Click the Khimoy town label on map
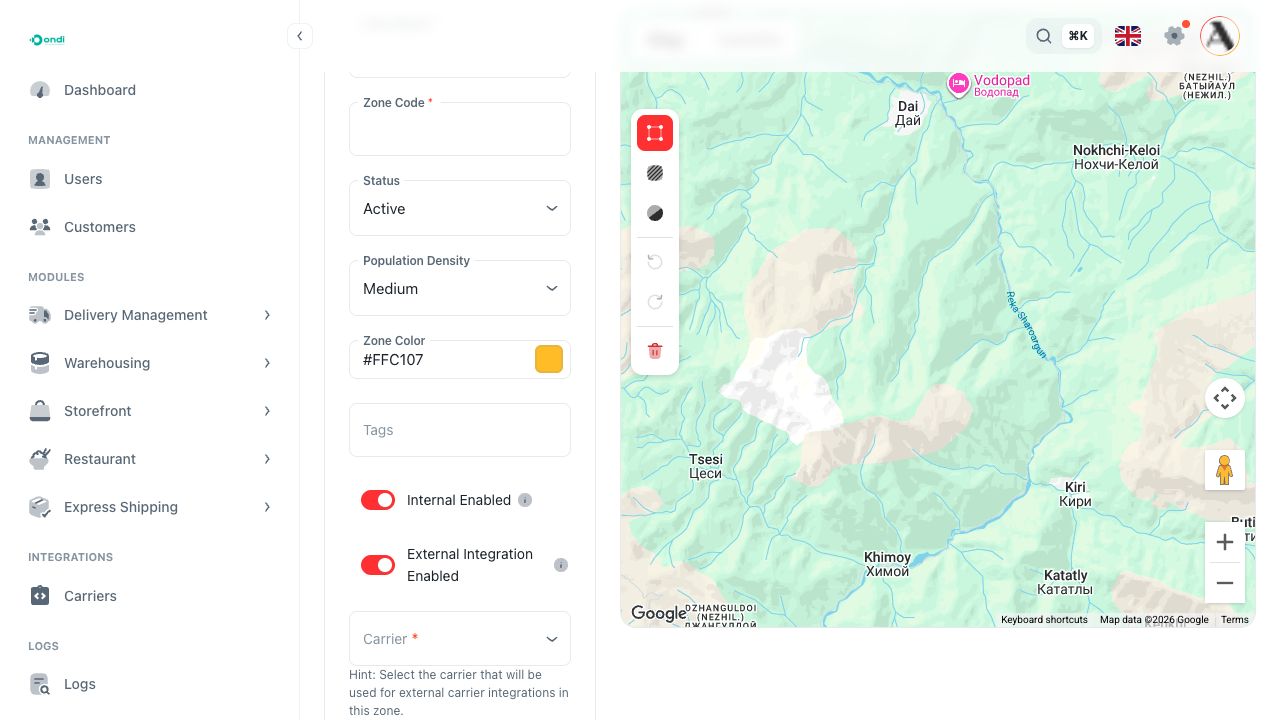This screenshot has height=720, width=1280. point(887,564)
